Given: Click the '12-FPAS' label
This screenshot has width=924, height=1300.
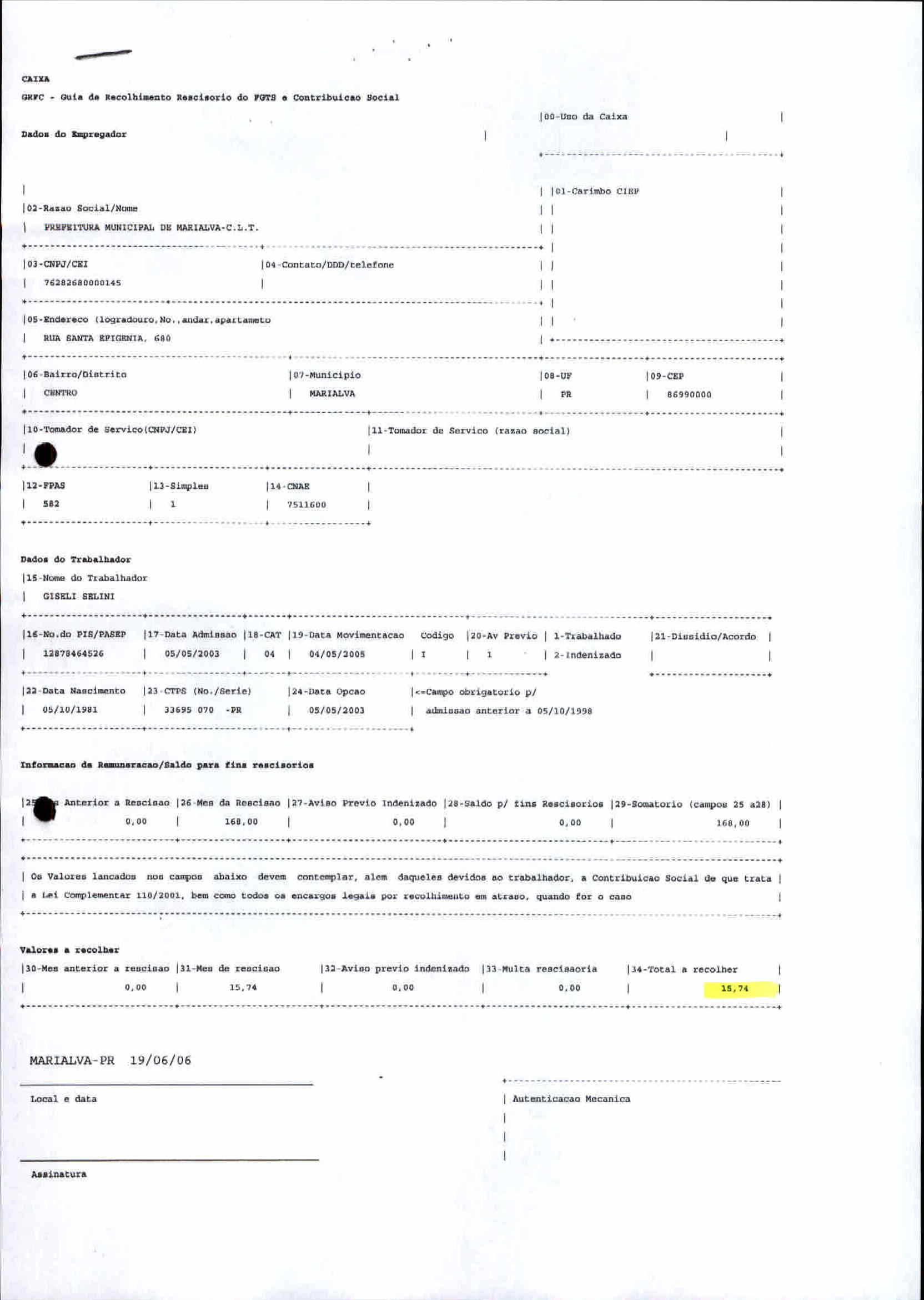Looking at the screenshot, I should coord(46,486).
